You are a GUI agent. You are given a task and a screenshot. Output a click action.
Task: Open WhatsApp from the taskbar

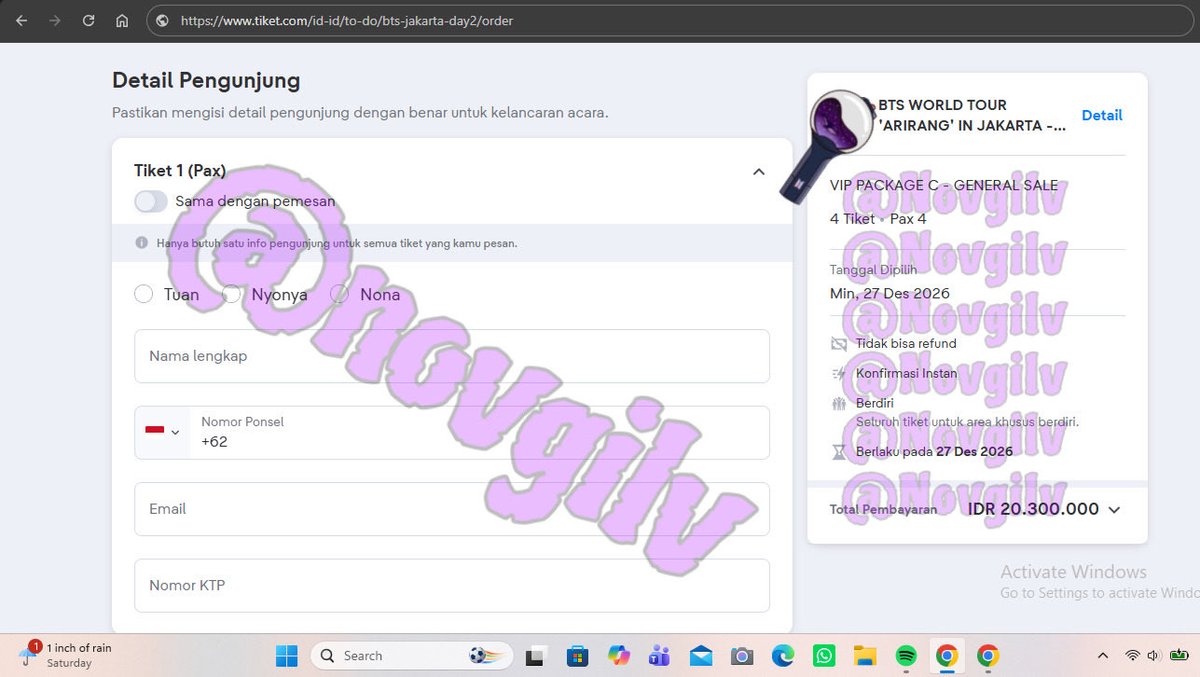[x=824, y=656]
